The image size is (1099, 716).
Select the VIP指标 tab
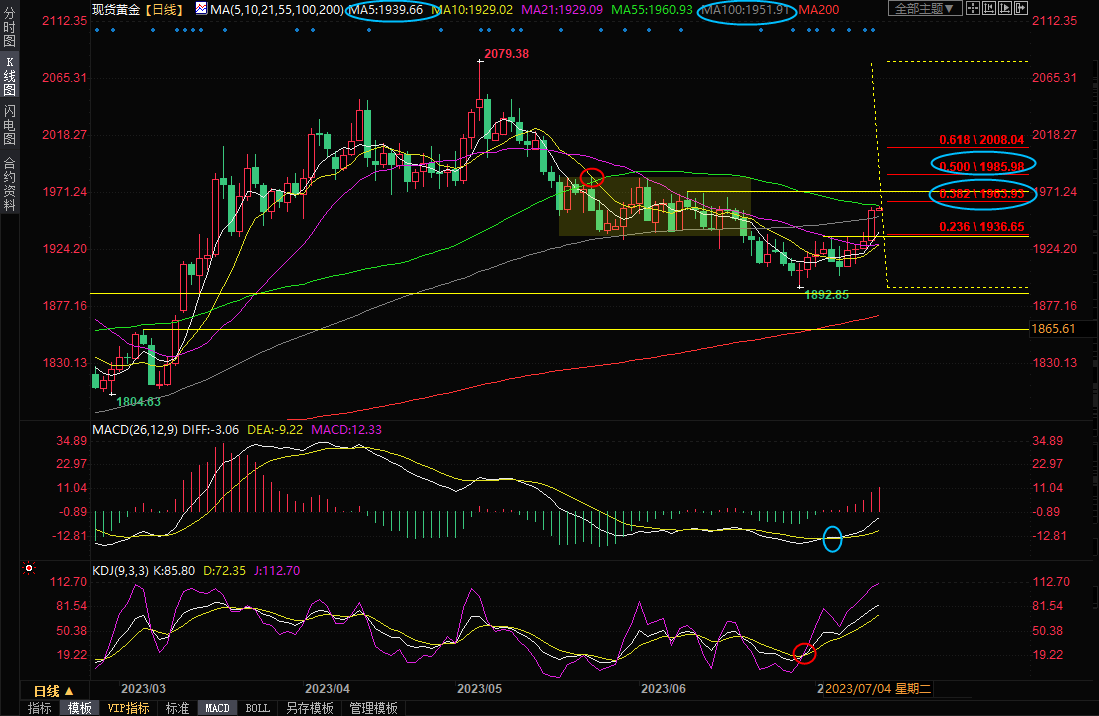(x=128, y=708)
